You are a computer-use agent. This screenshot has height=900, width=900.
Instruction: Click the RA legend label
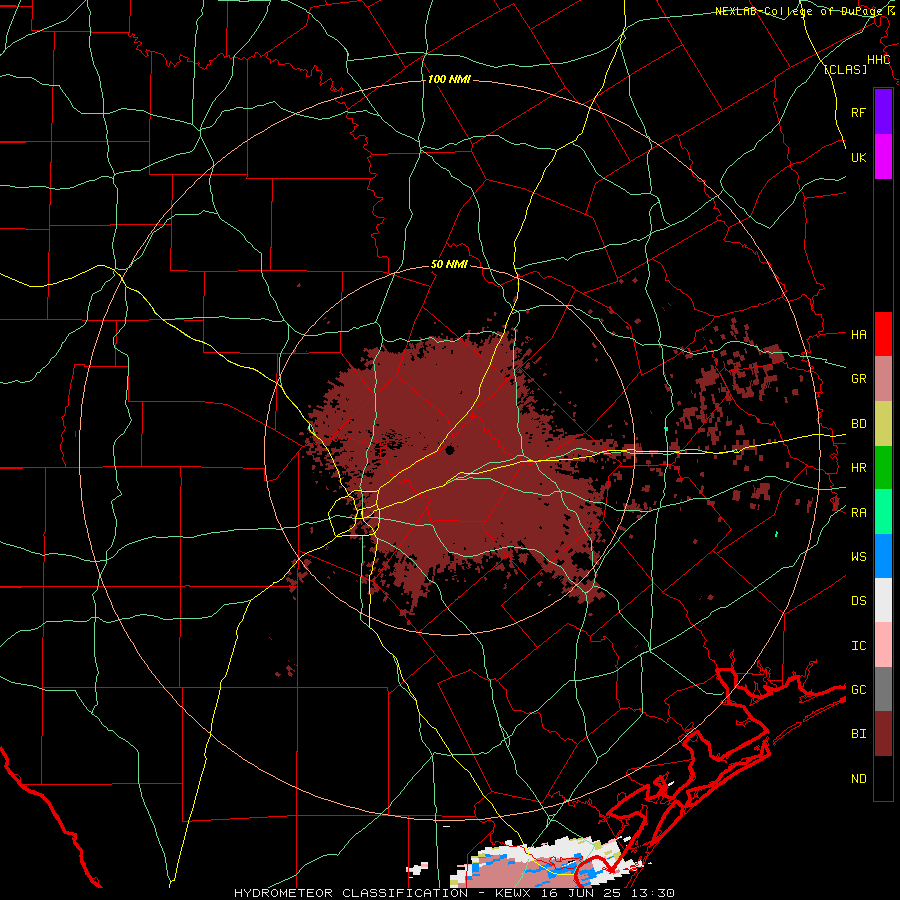click(858, 512)
